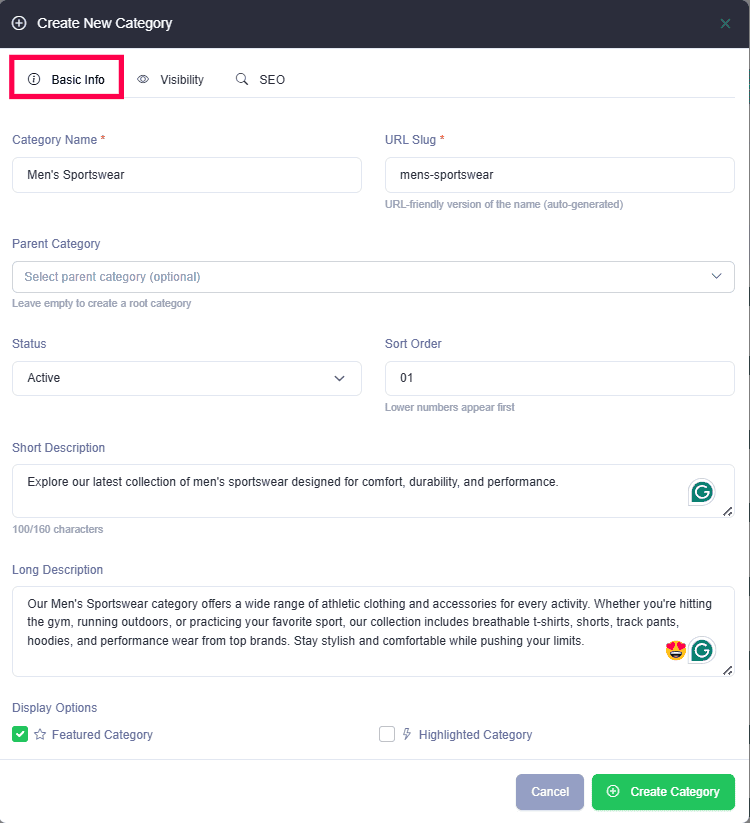Click the Sort Order input field
This screenshot has height=823, width=750.
click(x=559, y=378)
